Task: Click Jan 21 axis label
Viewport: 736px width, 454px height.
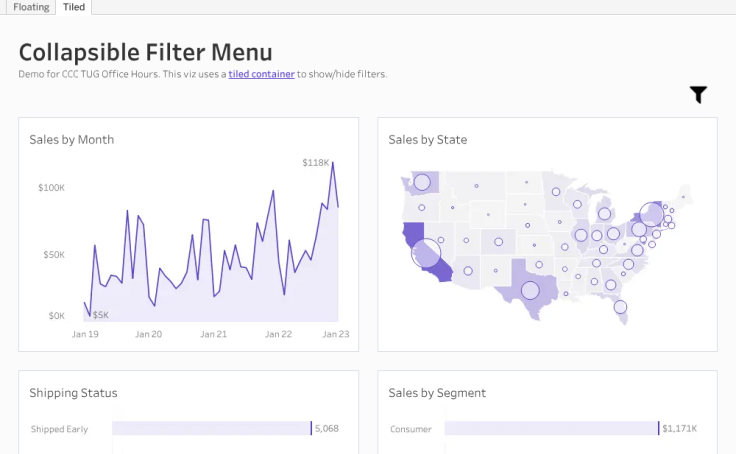Action: pyautogui.click(x=214, y=334)
